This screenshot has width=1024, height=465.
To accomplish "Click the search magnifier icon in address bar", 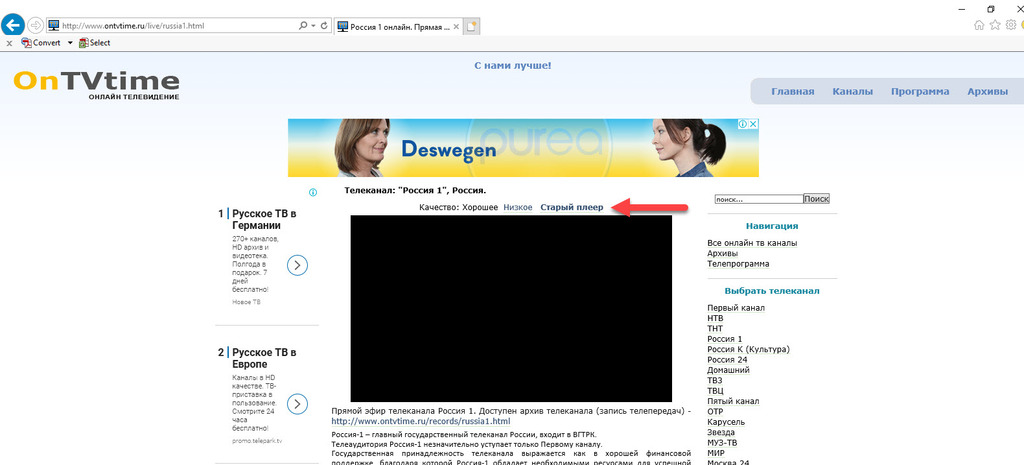I will (302, 25).
